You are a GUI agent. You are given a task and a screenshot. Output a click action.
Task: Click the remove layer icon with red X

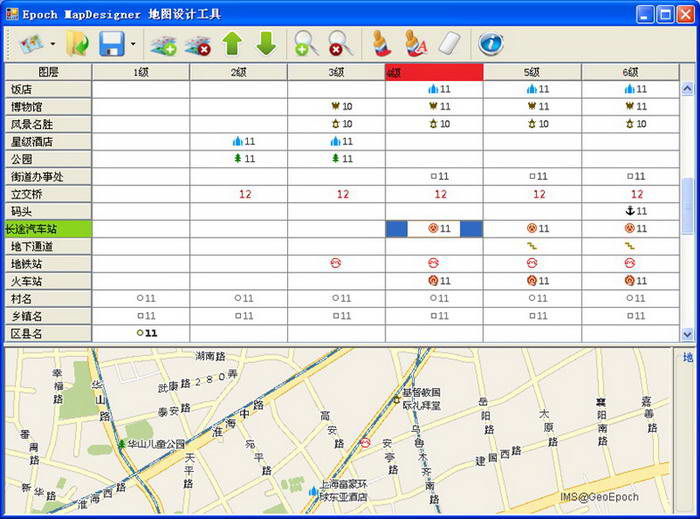pyautogui.click(x=198, y=45)
